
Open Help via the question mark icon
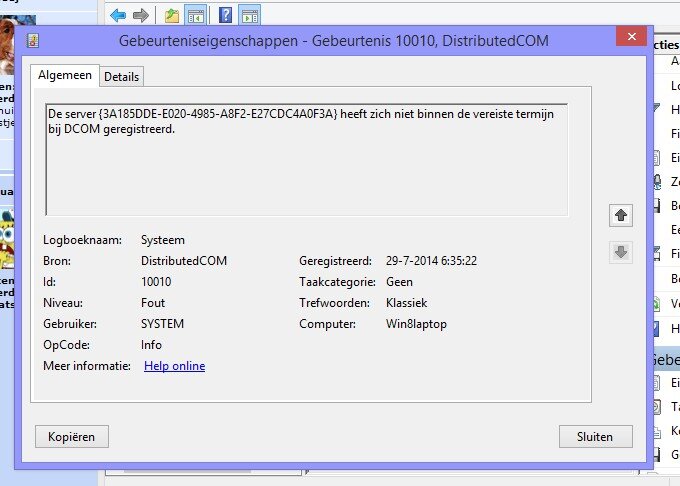(x=225, y=15)
